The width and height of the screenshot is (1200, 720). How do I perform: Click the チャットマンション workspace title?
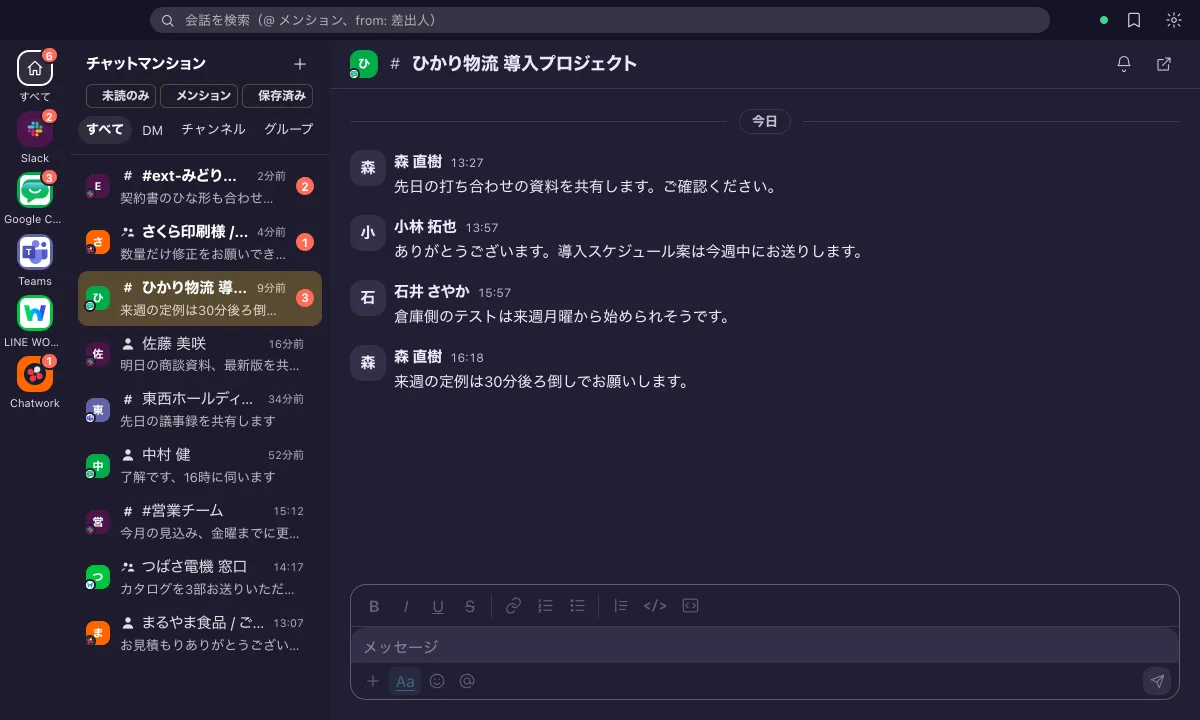click(146, 63)
